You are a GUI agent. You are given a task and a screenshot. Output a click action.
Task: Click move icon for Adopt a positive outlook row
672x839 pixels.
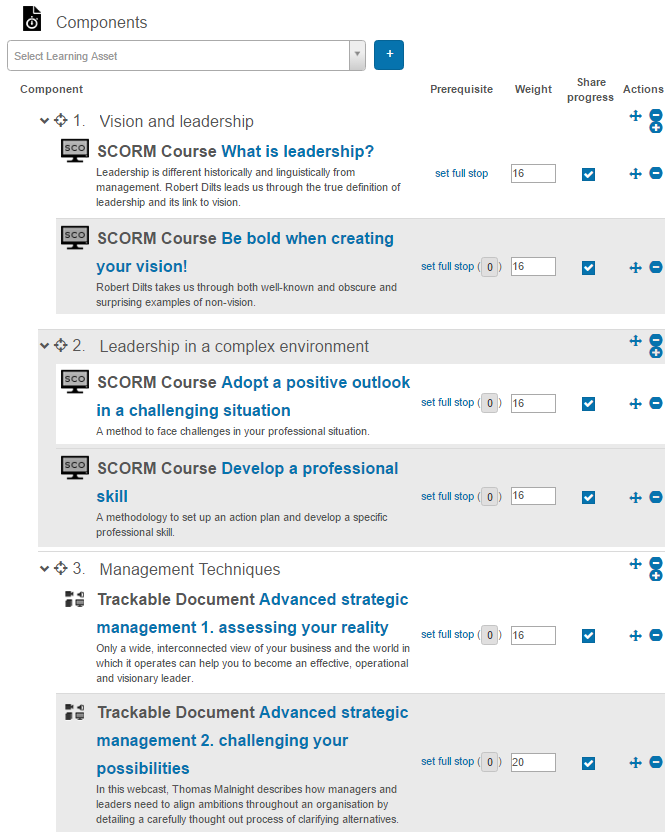[x=635, y=403]
